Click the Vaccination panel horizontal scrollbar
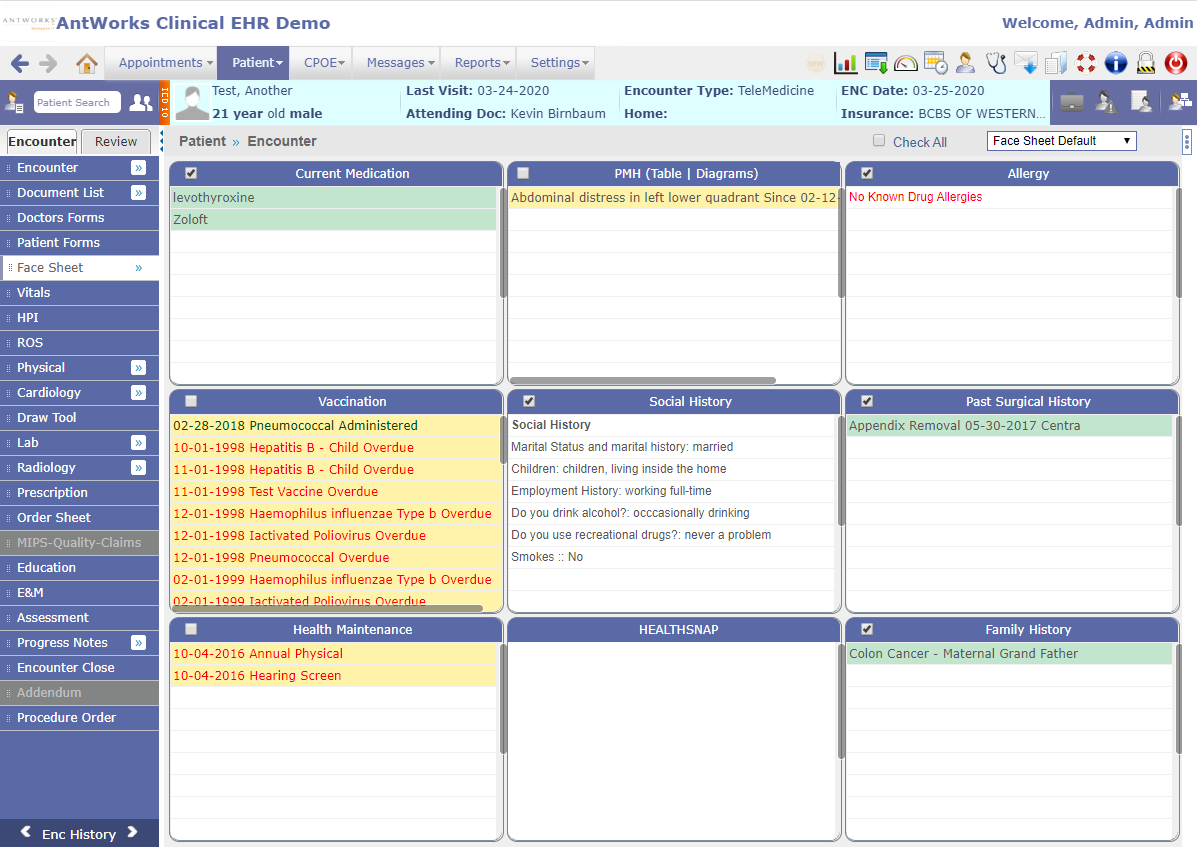The width and height of the screenshot is (1197, 847). [x=327, y=608]
